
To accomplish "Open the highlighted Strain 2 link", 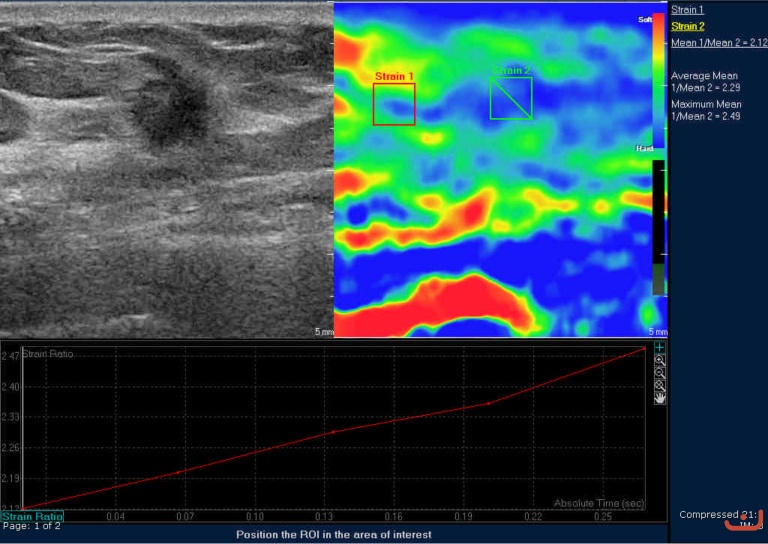I will pyautogui.click(x=687, y=26).
